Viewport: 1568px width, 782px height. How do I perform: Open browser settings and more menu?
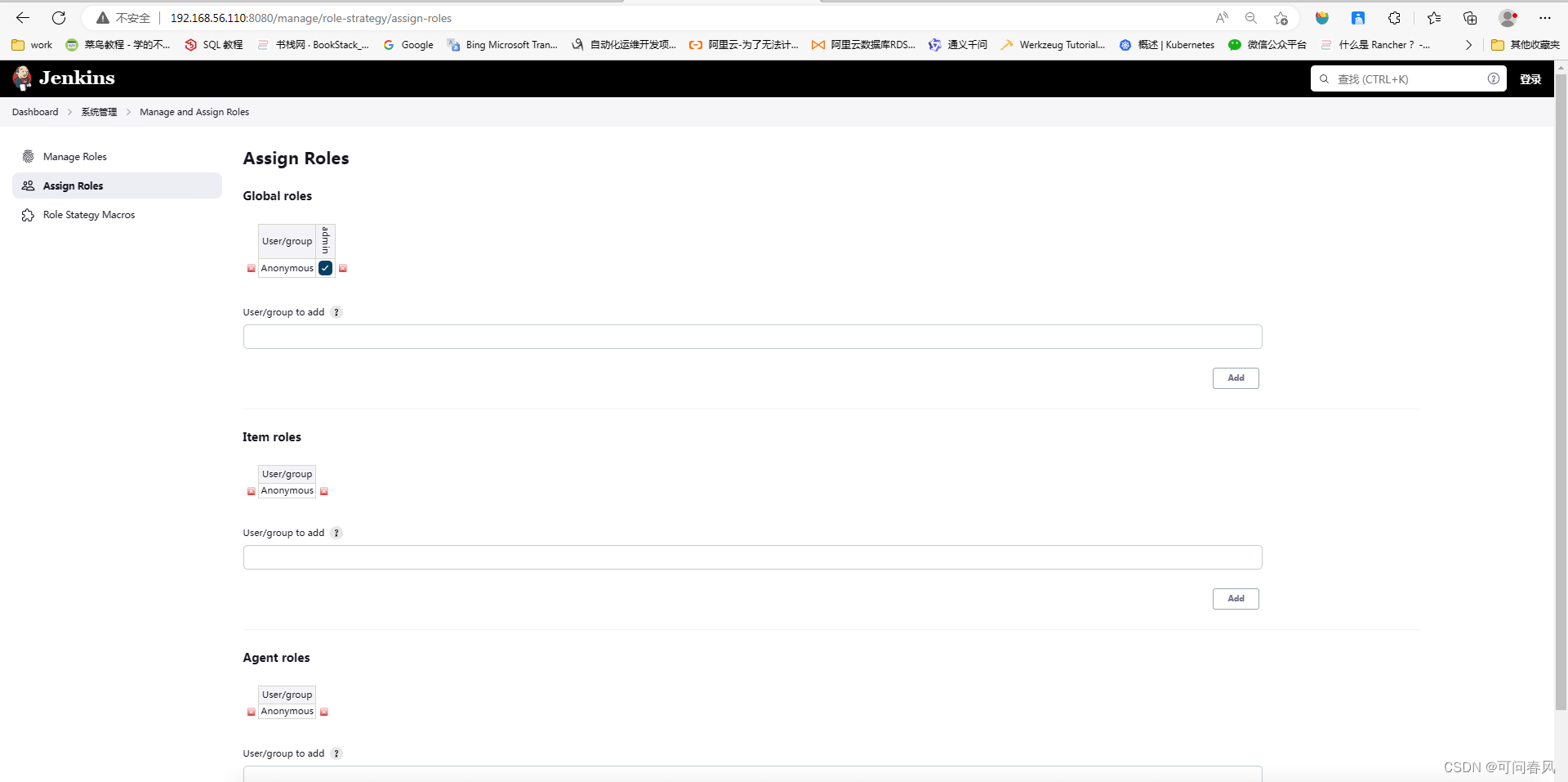click(x=1545, y=18)
